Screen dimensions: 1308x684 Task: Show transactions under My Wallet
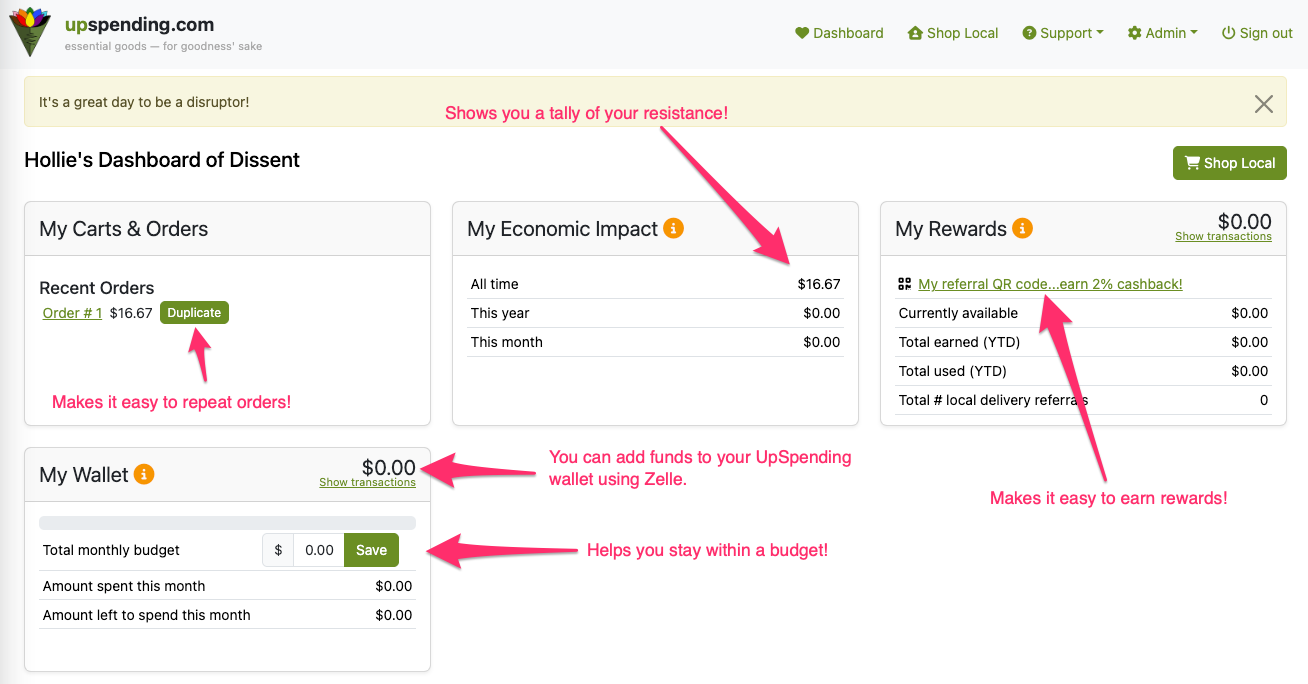coord(367,483)
